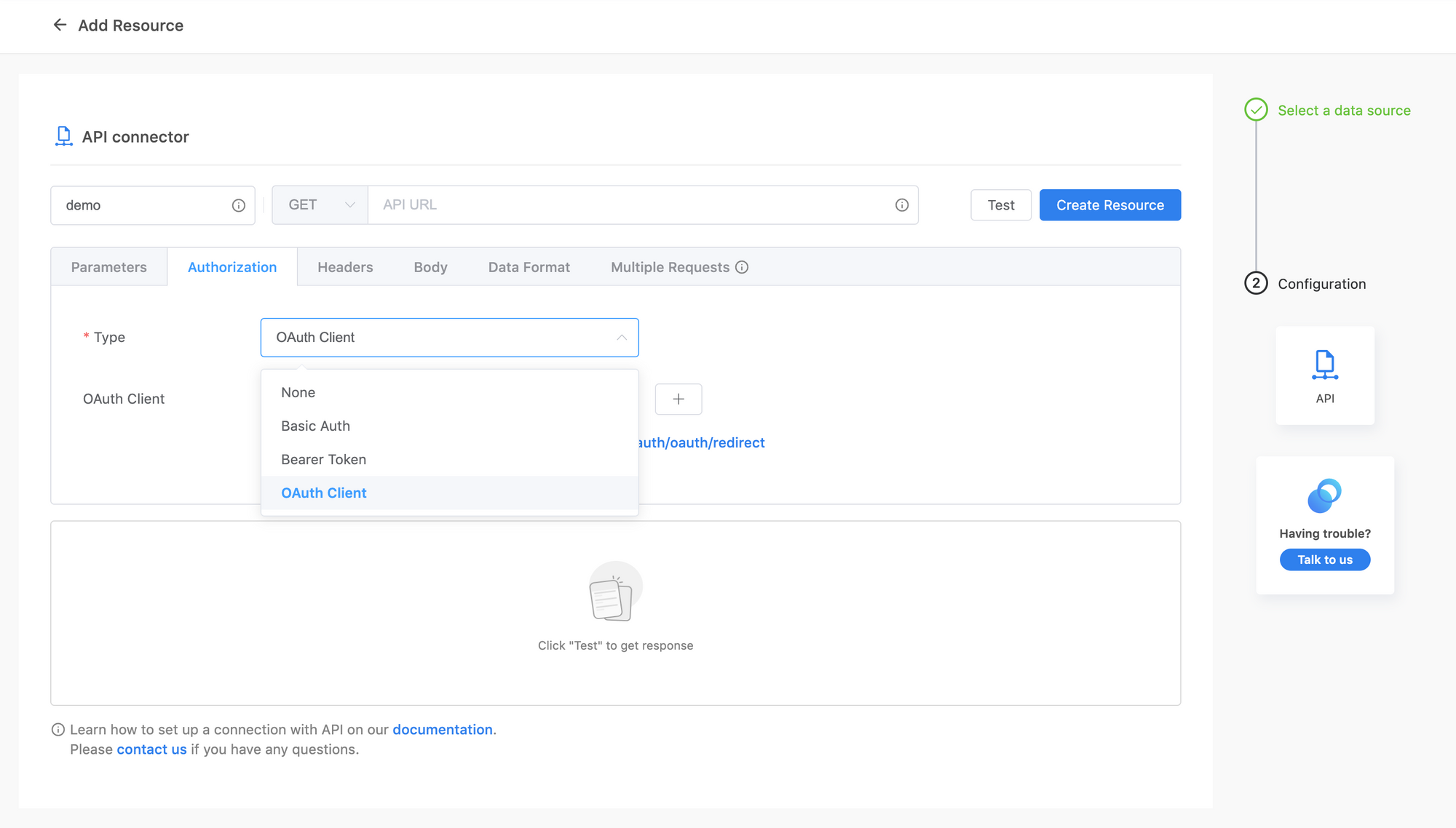The image size is (1456, 828).
Task: Click the Configuration step number 2 circle
Action: [1256, 283]
